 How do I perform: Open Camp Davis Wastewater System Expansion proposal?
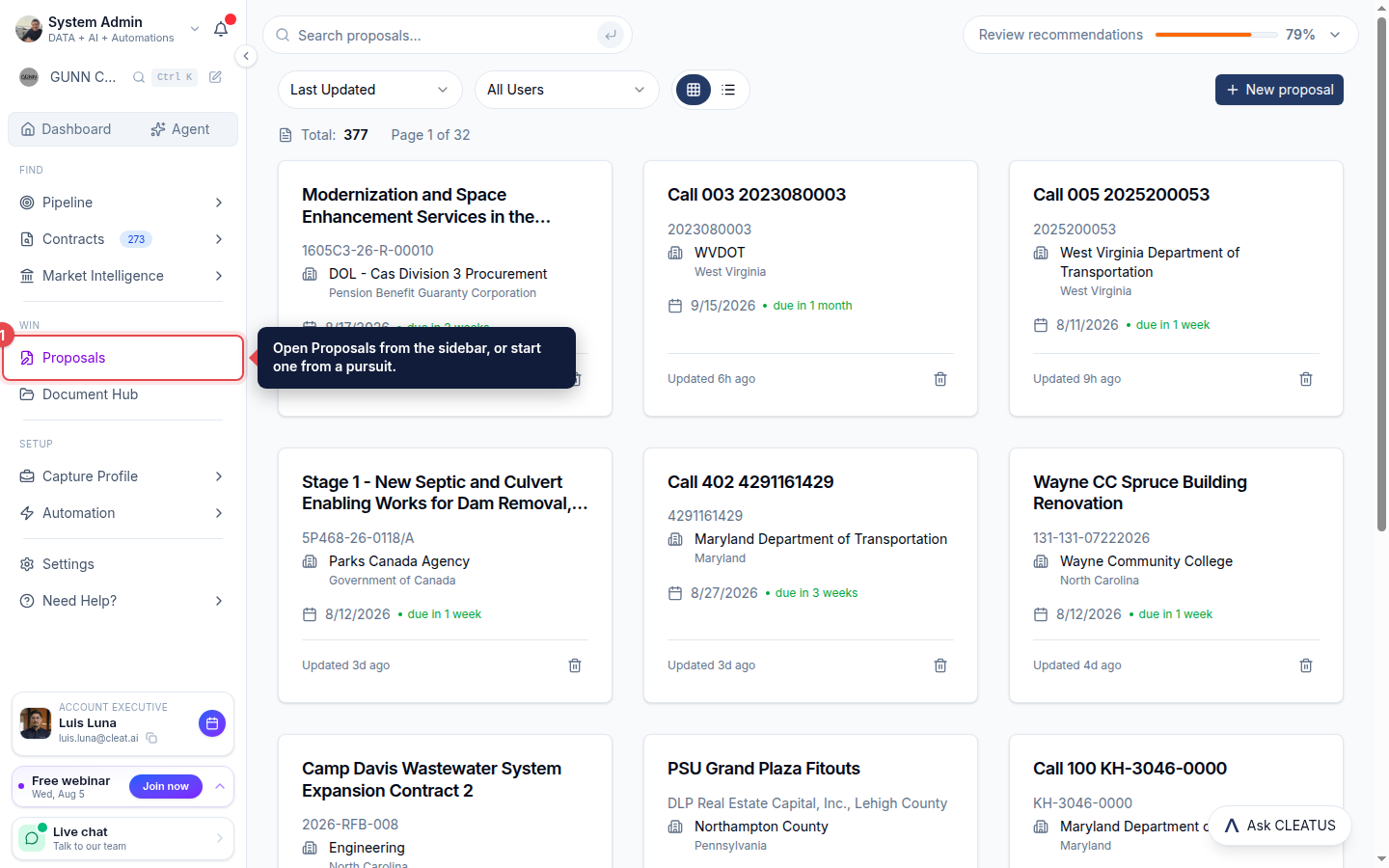(x=431, y=779)
